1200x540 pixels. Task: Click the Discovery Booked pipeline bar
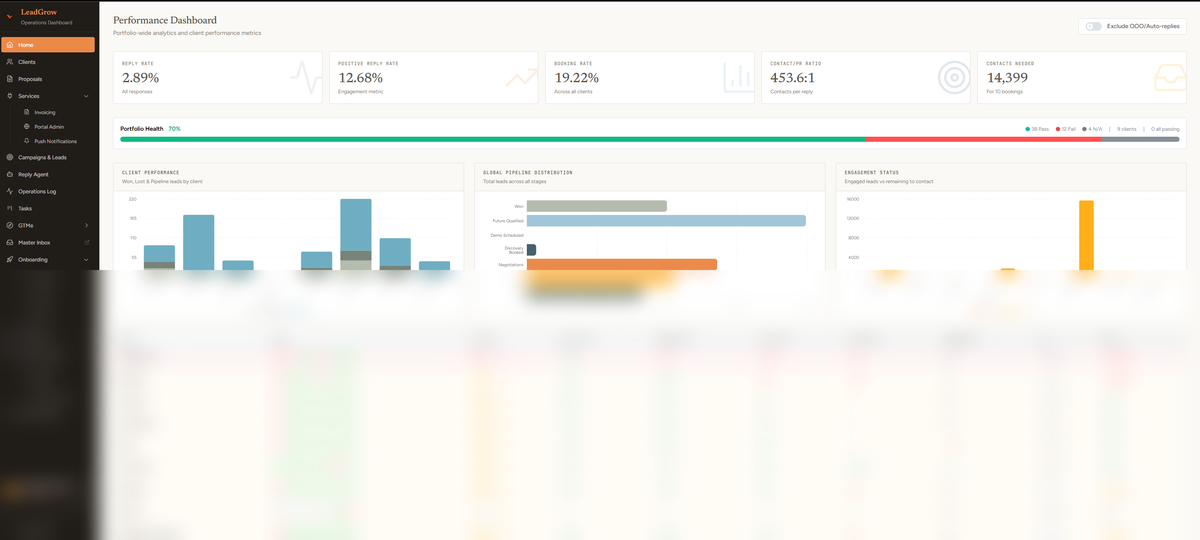click(x=531, y=250)
